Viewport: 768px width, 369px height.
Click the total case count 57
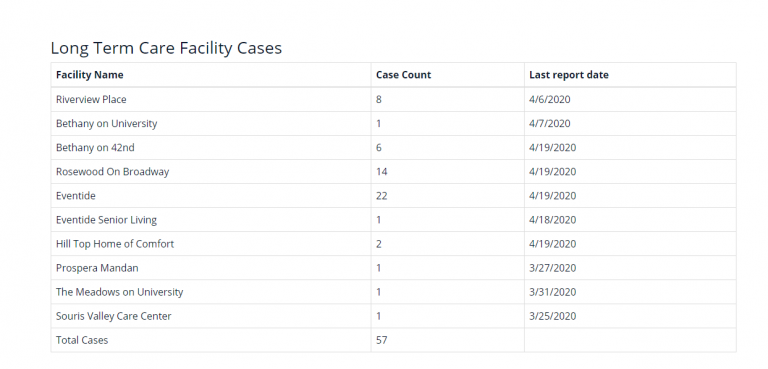tap(382, 340)
